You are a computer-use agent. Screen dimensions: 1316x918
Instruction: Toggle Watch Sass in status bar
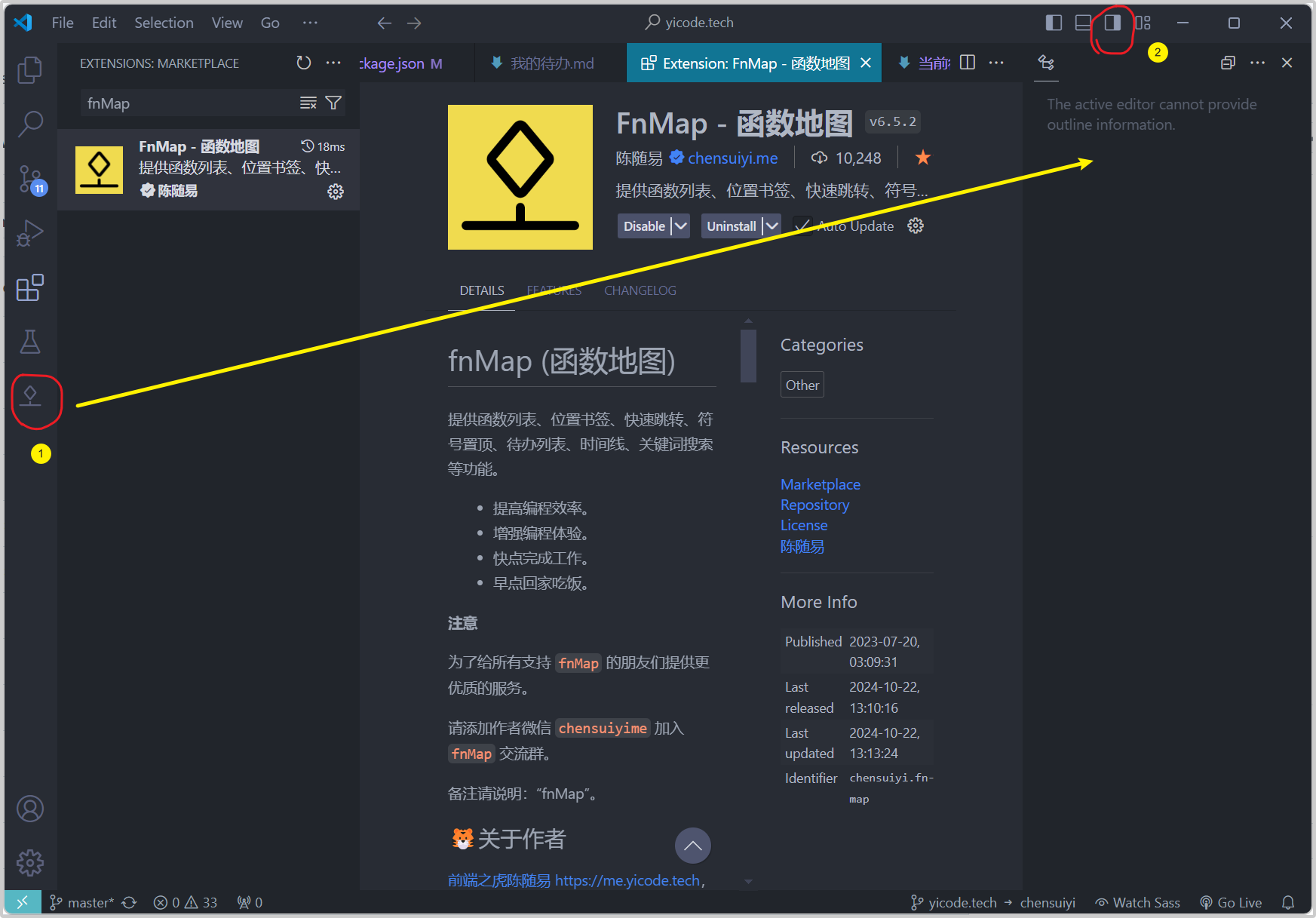(1138, 902)
